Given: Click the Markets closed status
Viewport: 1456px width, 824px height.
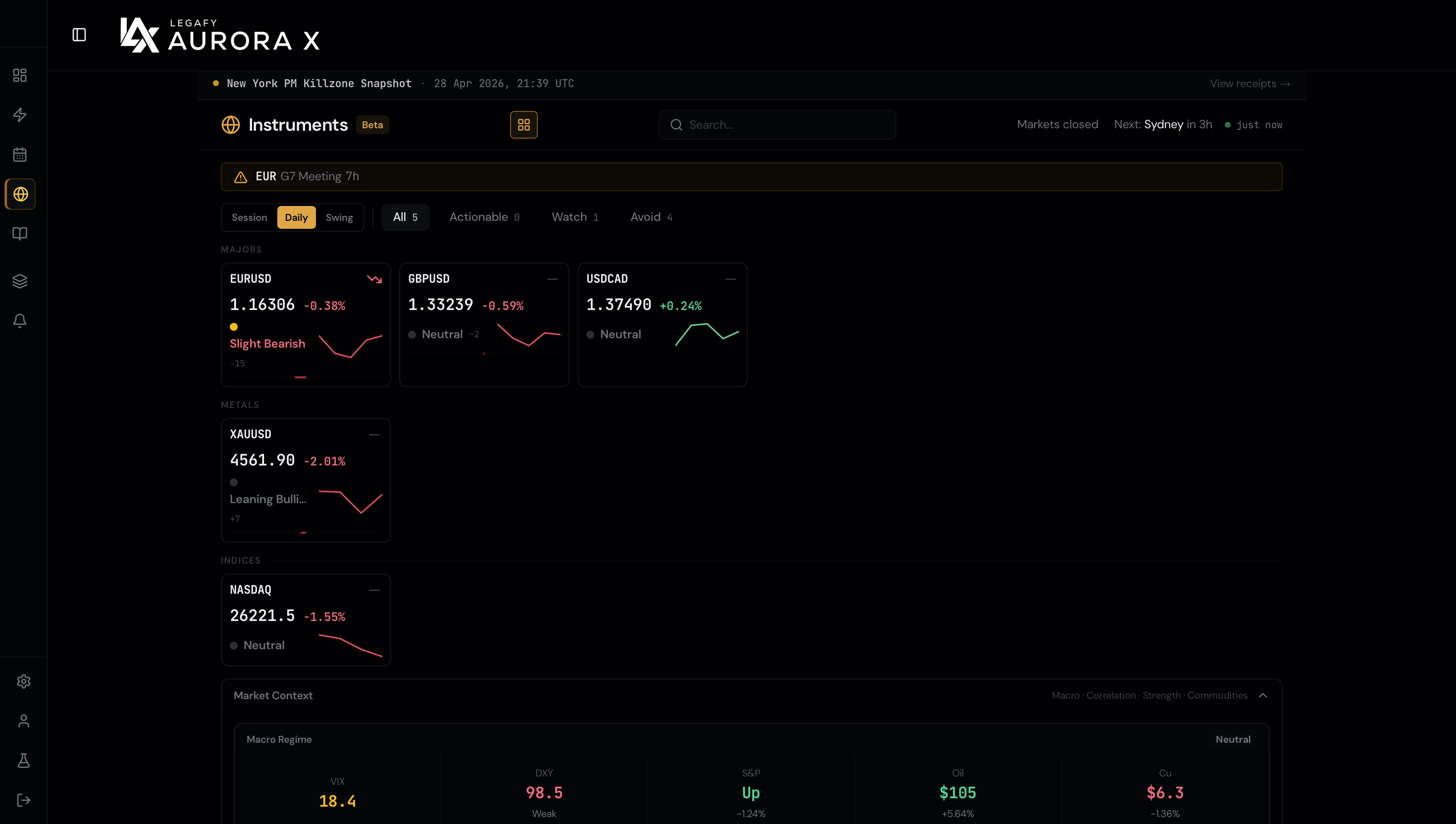Looking at the screenshot, I should (x=1057, y=124).
